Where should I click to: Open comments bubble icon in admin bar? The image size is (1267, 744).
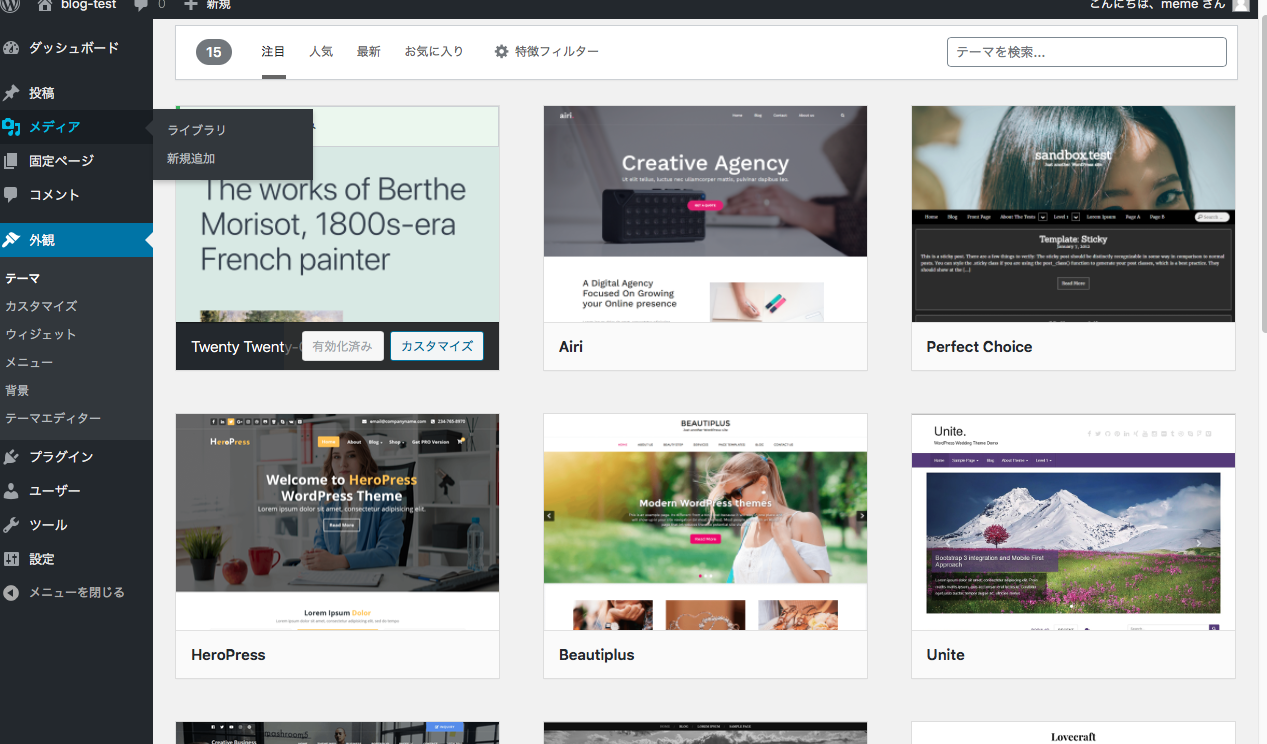tap(141, 5)
